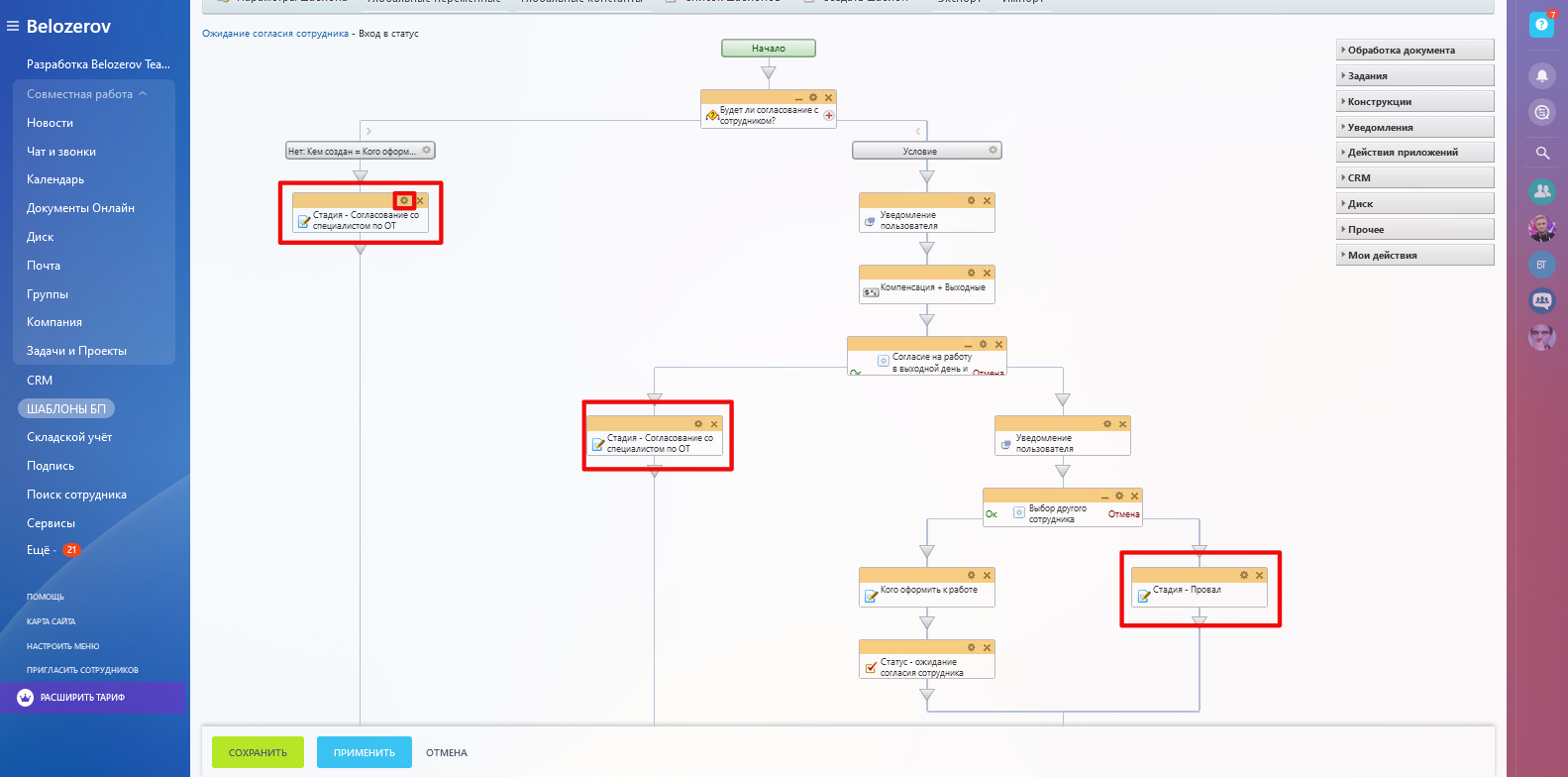This screenshot has height=777, width=1568.
Task: Open settings gear of 'Выбор другого сотрудника' block
Action: pyautogui.click(x=1119, y=496)
